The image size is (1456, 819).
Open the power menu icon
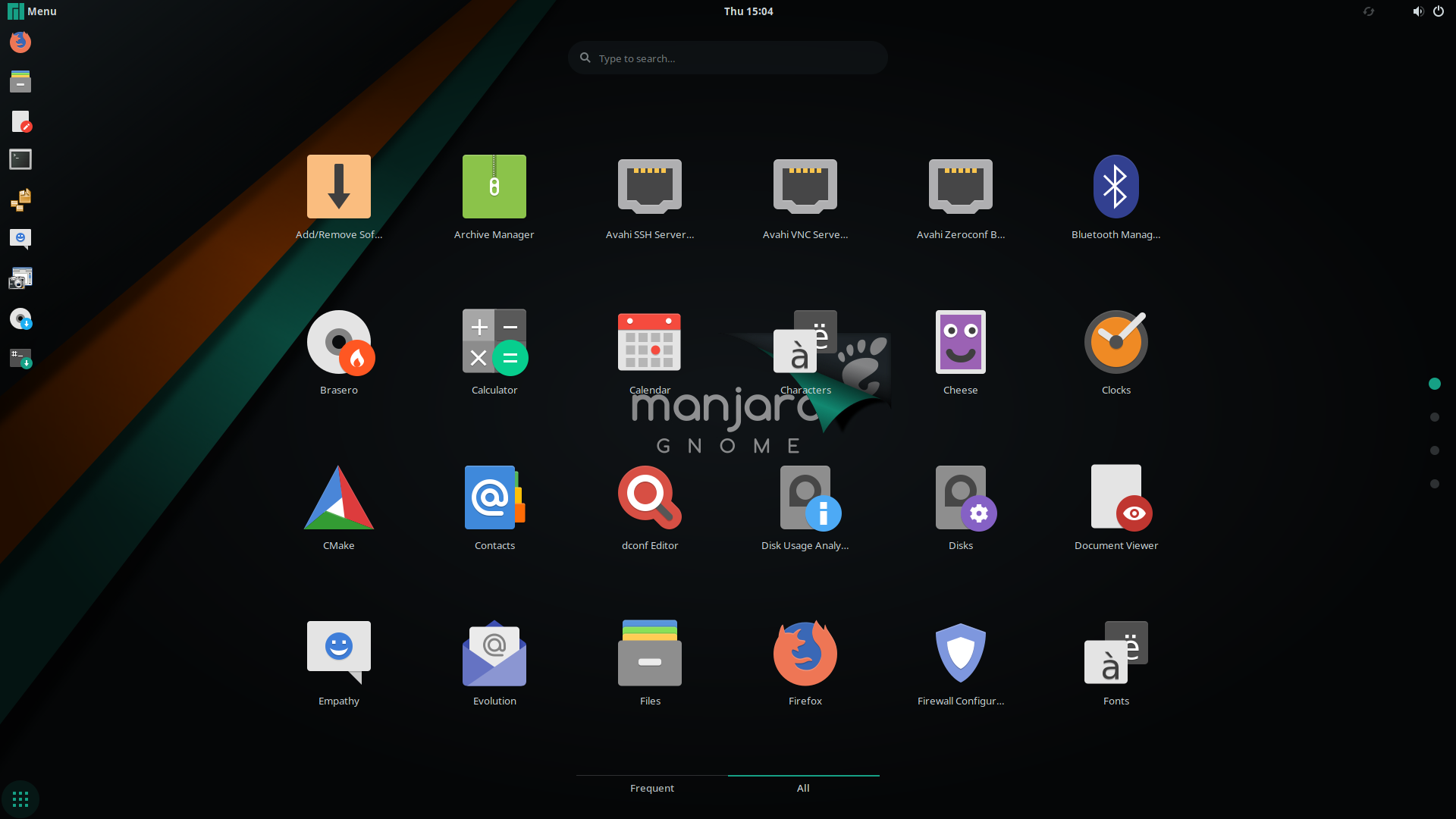[1439, 11]
